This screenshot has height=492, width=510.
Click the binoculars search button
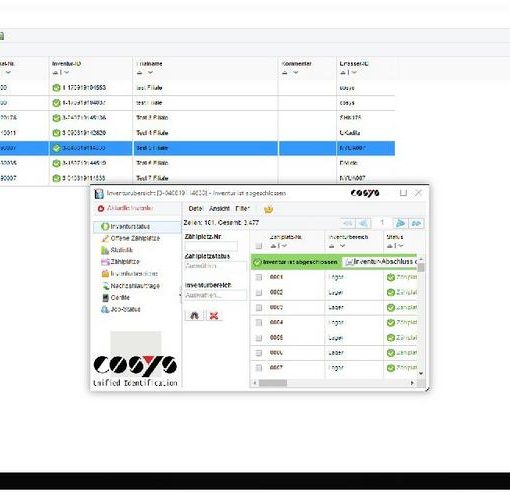[194, 315]
